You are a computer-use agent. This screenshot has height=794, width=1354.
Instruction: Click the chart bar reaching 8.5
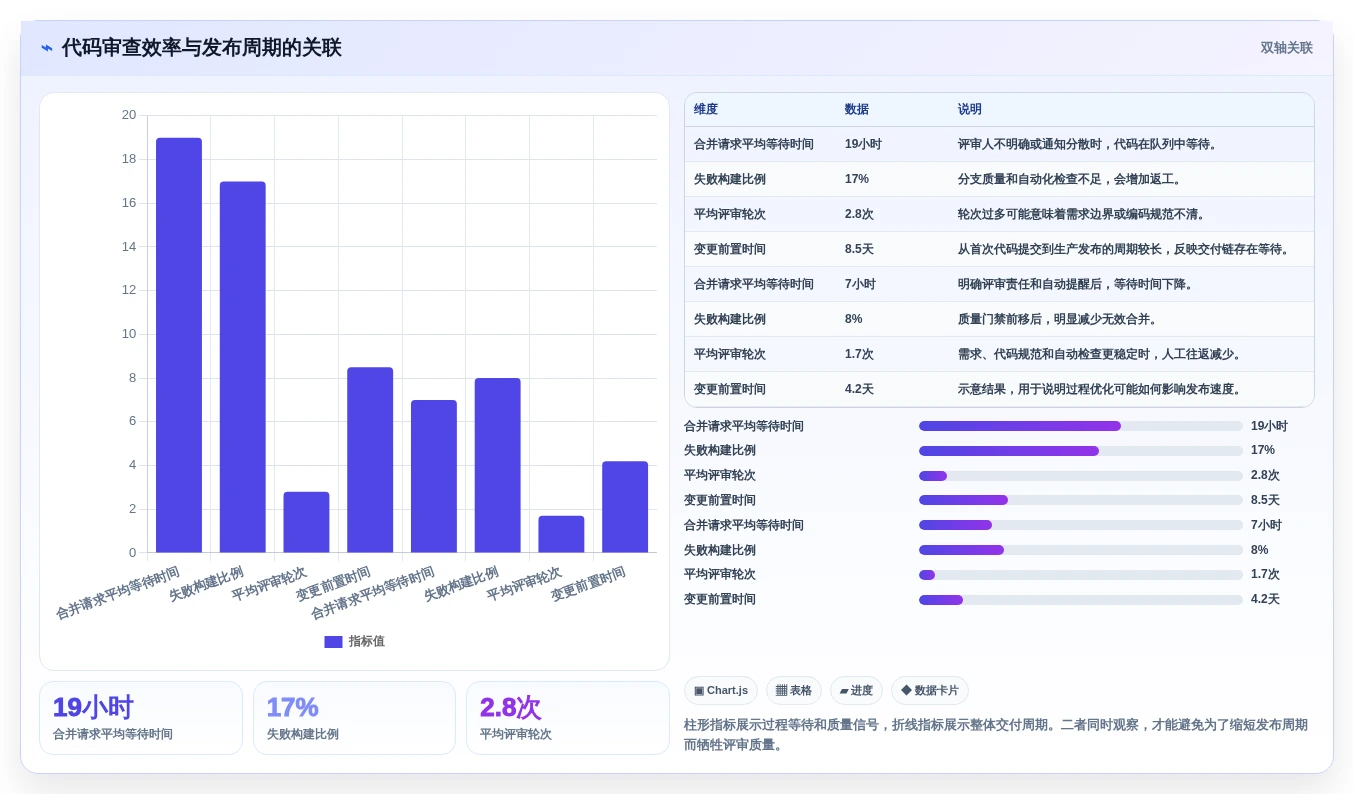point(370,460)
